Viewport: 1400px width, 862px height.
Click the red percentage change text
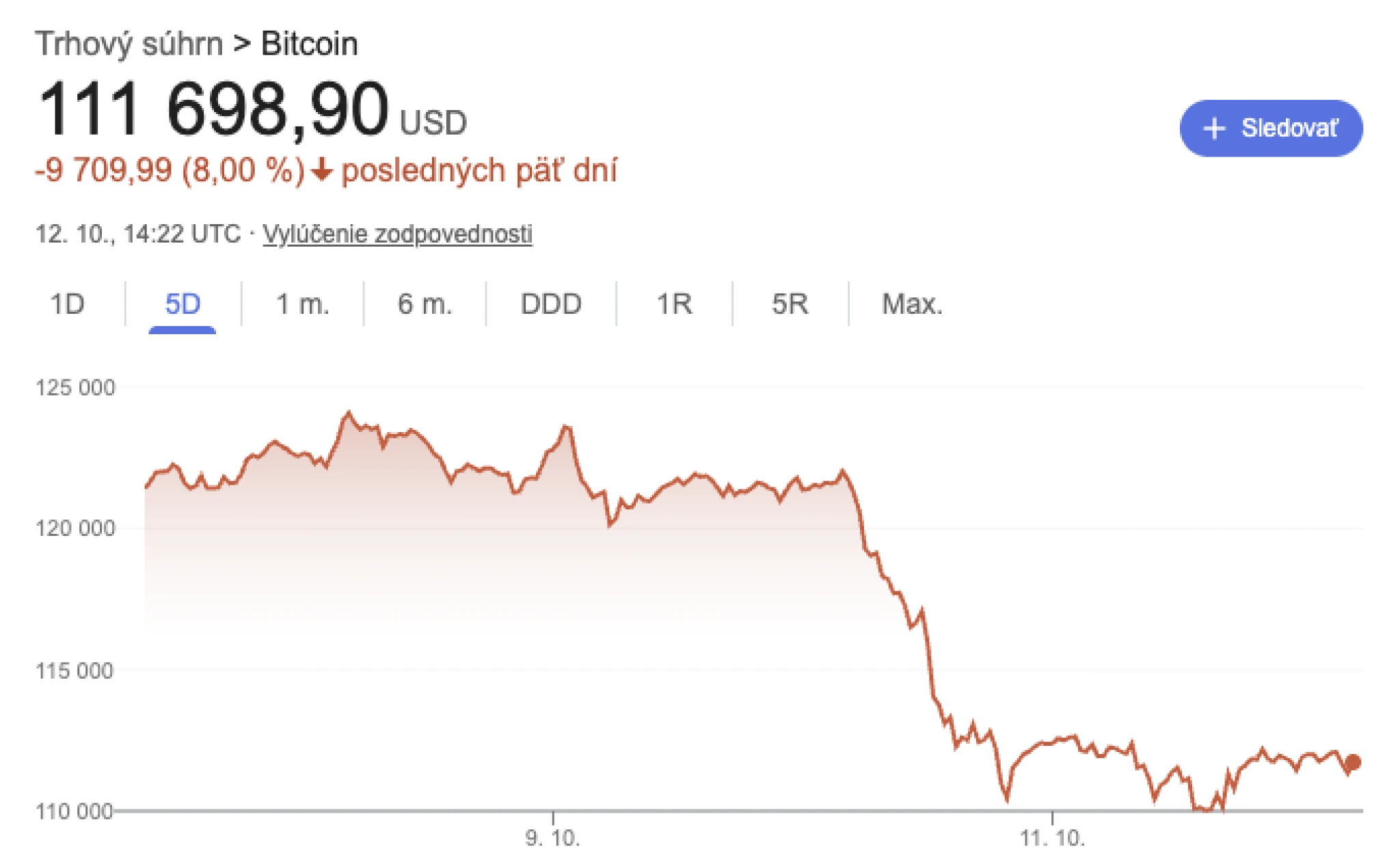point(171,171)
